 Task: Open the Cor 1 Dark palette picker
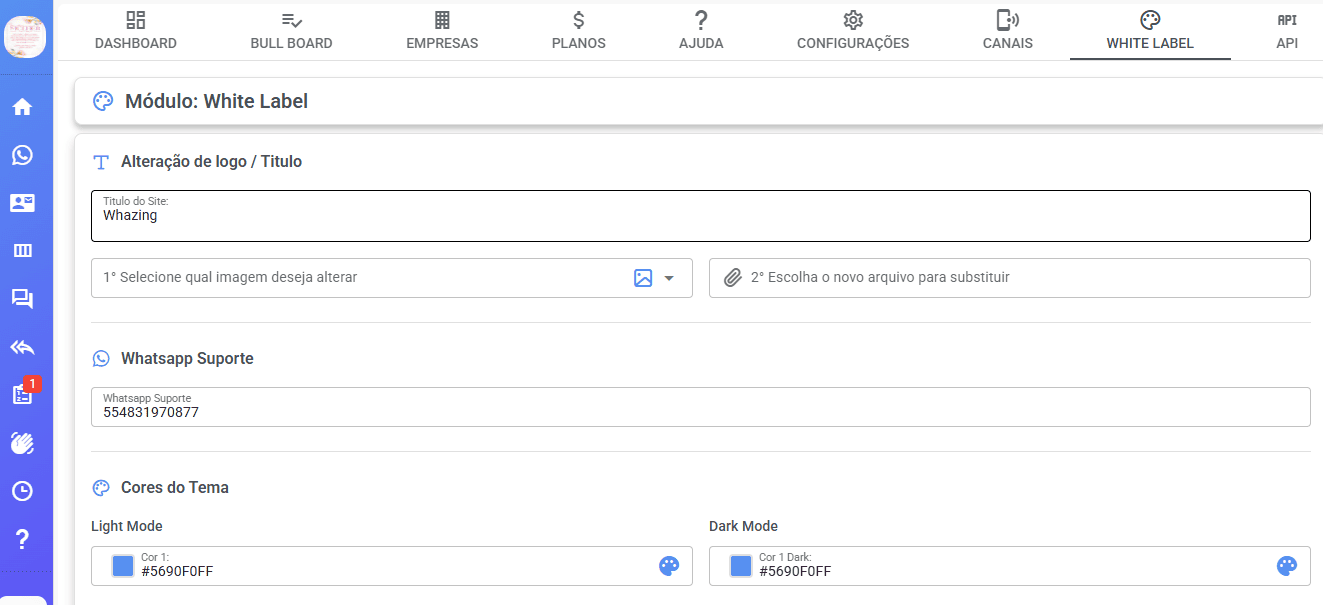point(1287,566)
